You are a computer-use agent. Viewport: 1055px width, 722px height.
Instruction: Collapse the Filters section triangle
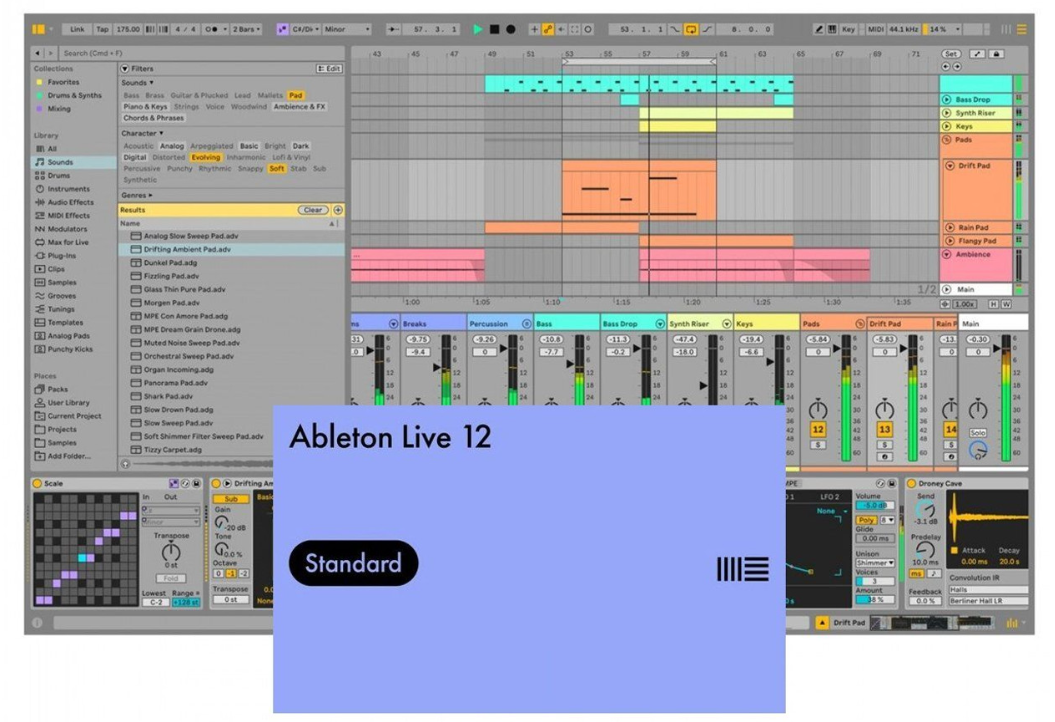[124, 69]
